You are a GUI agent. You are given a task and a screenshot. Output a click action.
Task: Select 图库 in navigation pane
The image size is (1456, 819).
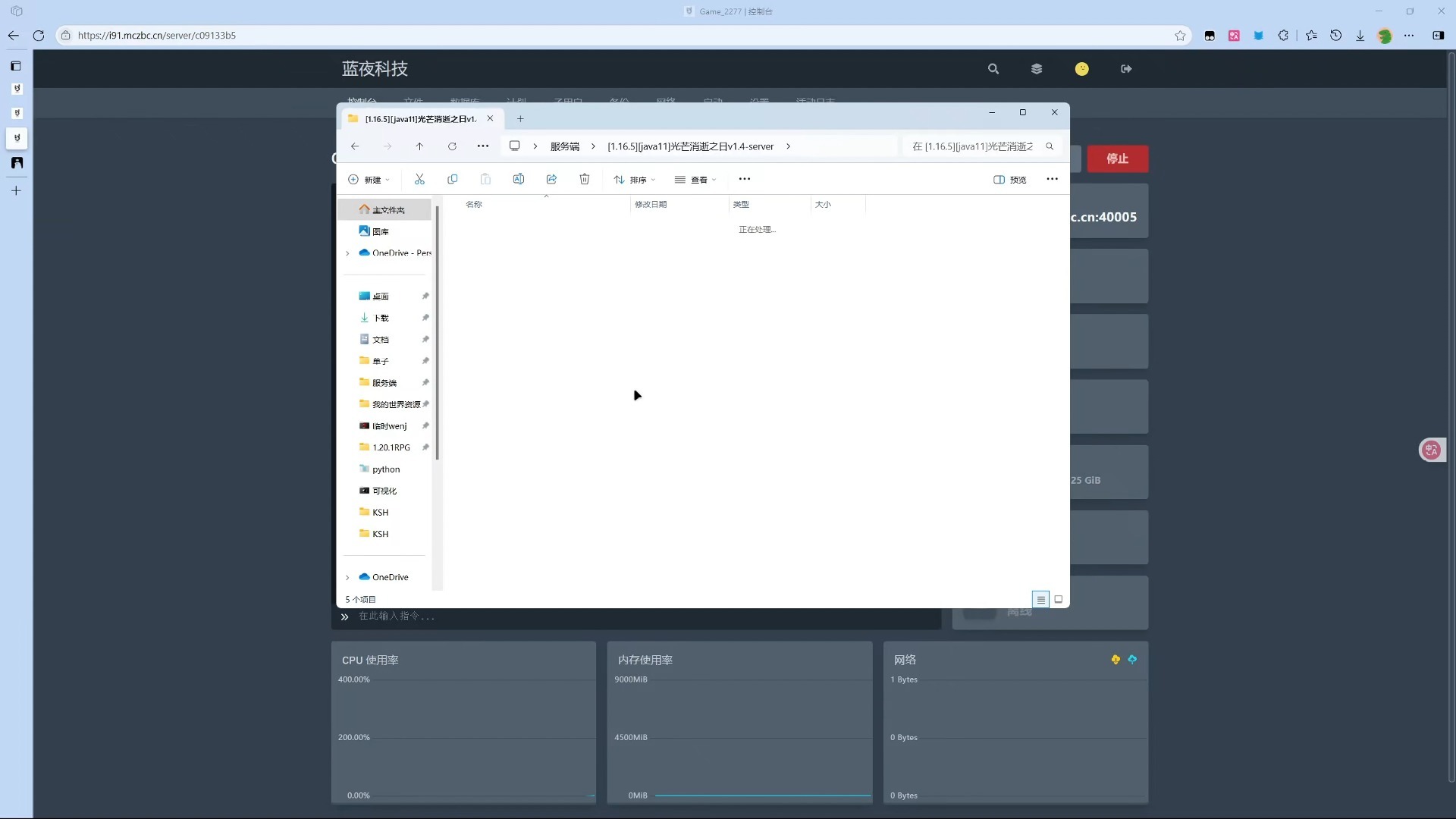(384, 231)
